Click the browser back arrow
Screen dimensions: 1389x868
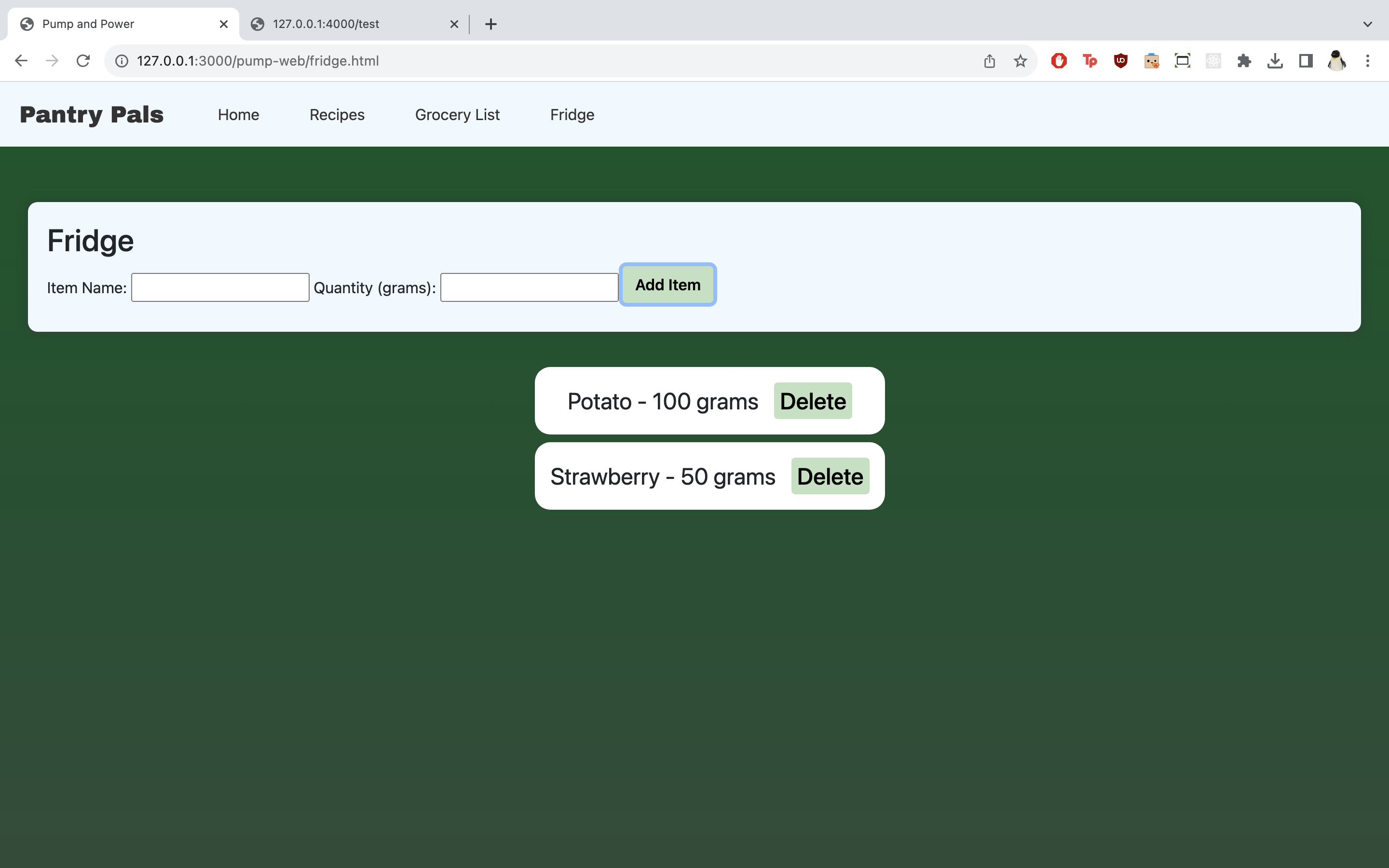[x=21, y=61]
